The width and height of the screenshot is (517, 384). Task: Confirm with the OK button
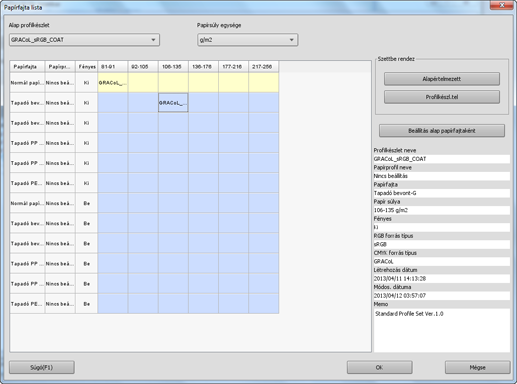click(379, 367)
